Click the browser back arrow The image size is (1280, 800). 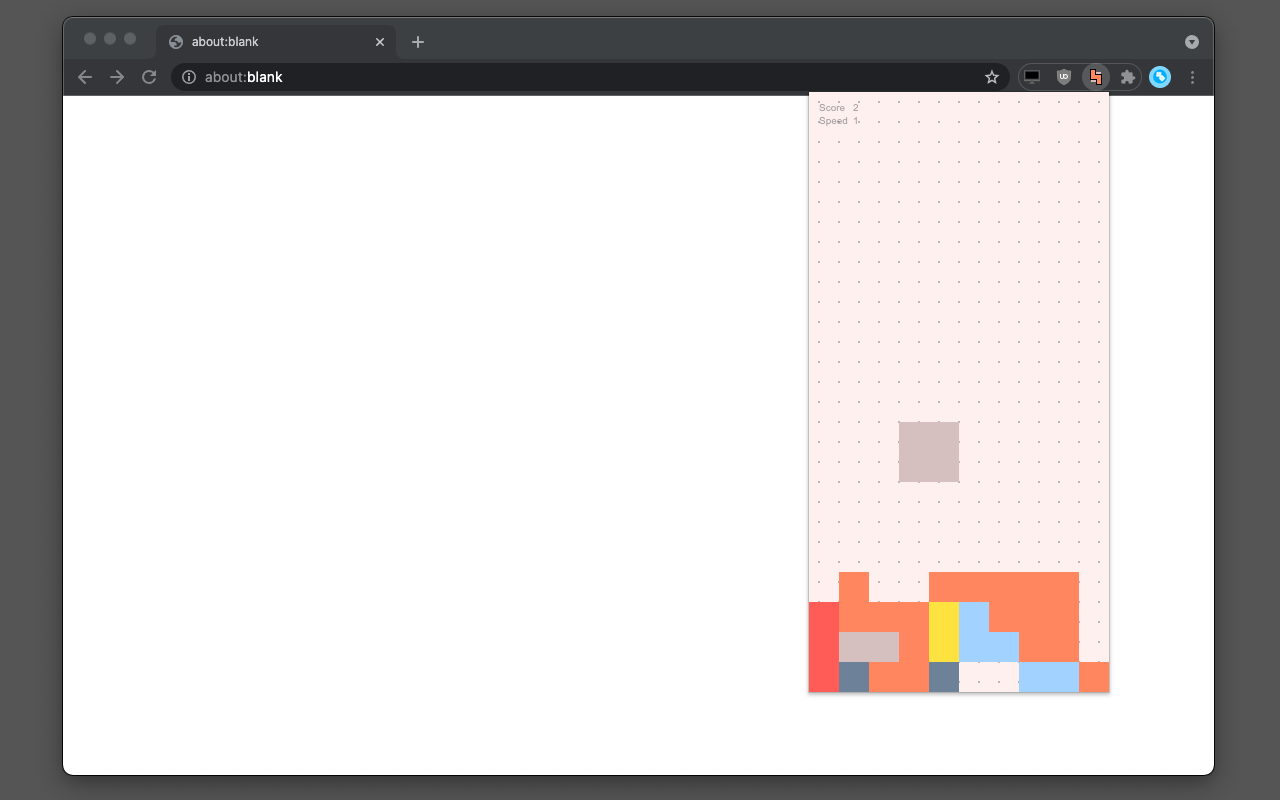[x=85, y=77]
